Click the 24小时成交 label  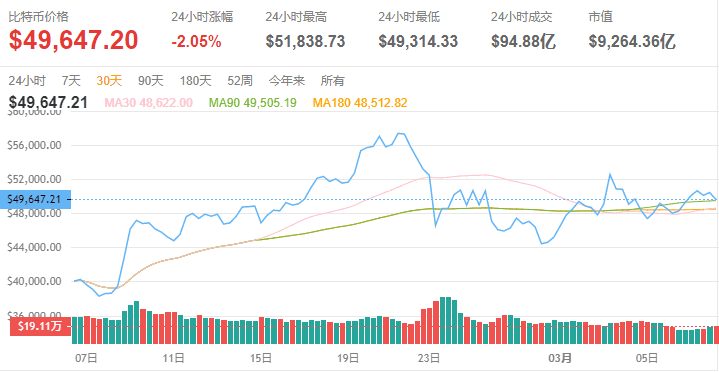521,17
